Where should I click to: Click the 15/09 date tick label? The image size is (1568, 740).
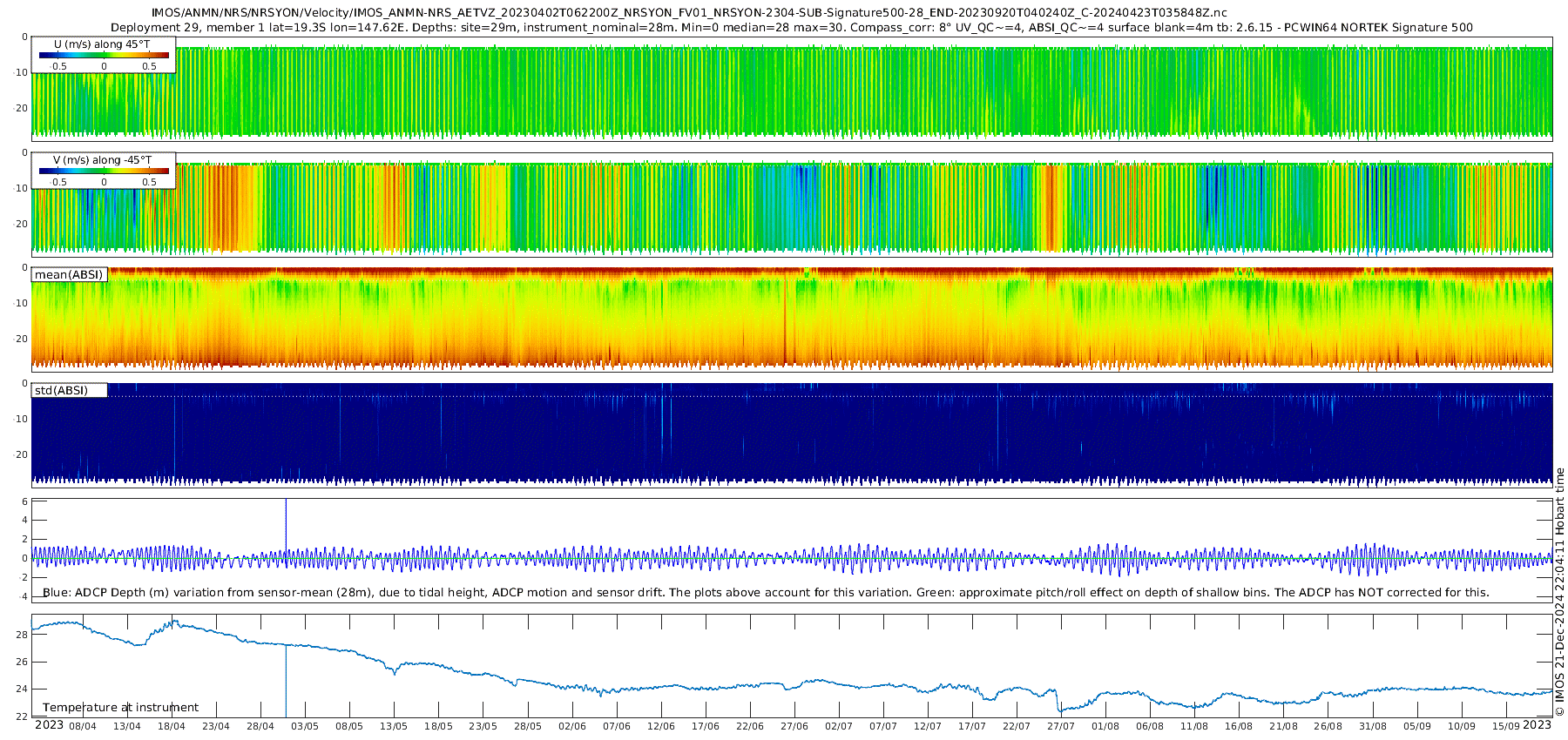tap(1506, 726)
